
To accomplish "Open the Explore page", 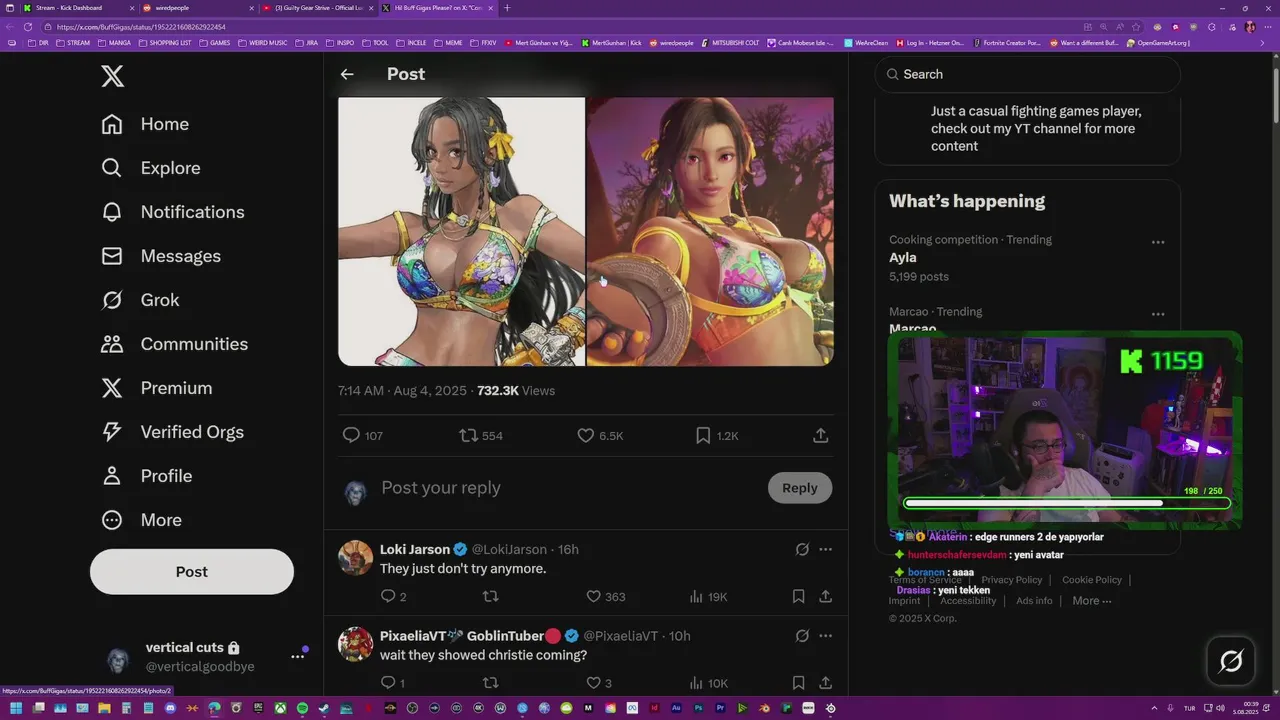I will 151,168.
